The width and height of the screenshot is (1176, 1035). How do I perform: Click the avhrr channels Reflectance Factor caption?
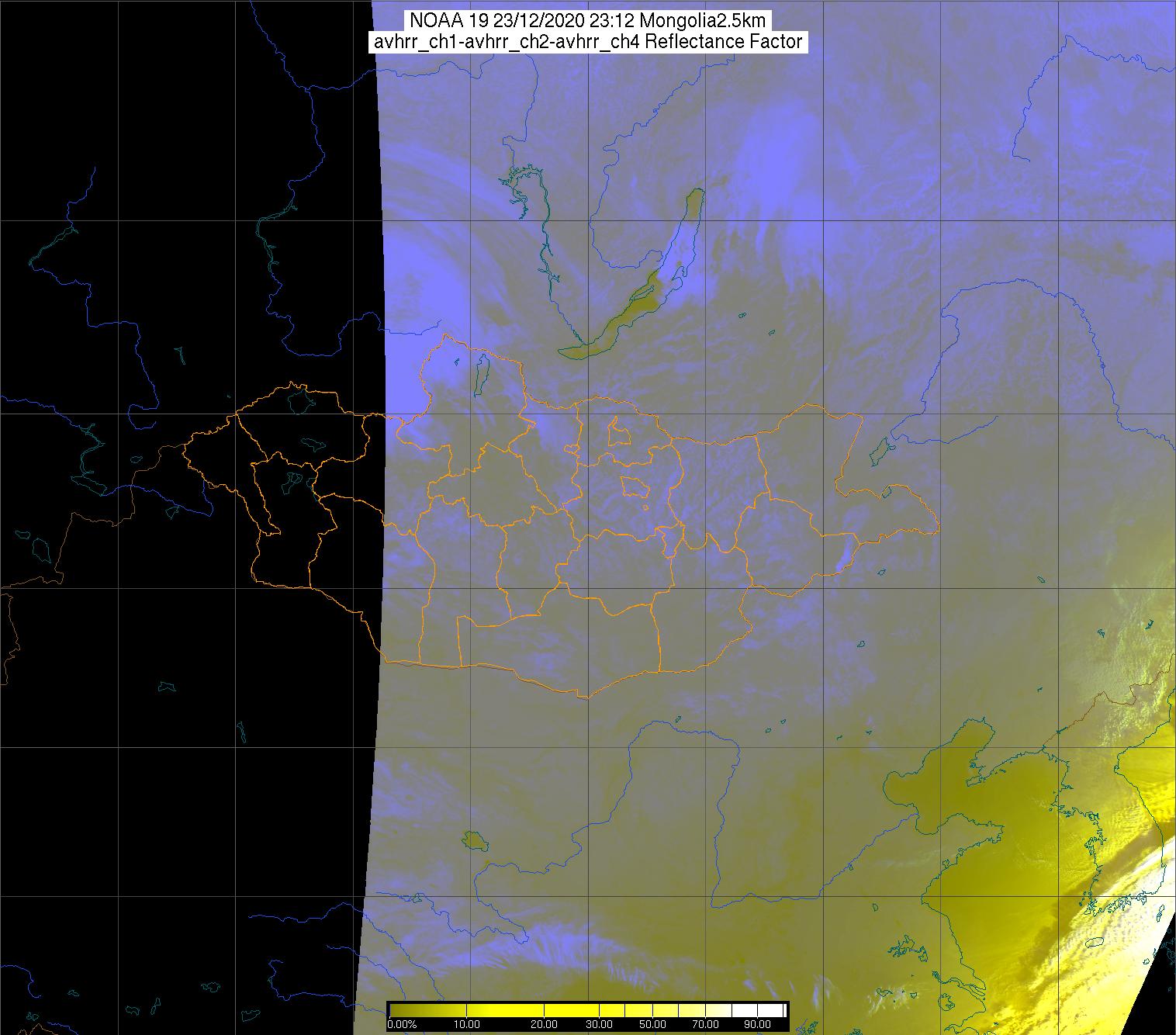coord(589,42)
